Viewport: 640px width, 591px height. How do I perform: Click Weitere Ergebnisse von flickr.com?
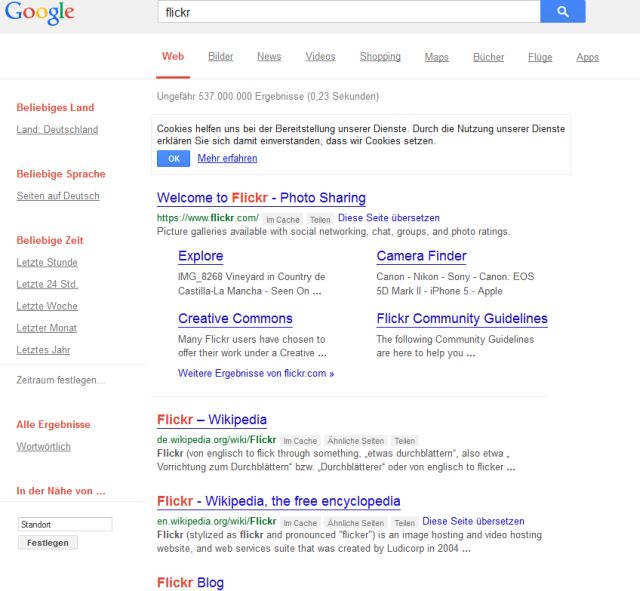pyautogui.click(x=256, y=373)
